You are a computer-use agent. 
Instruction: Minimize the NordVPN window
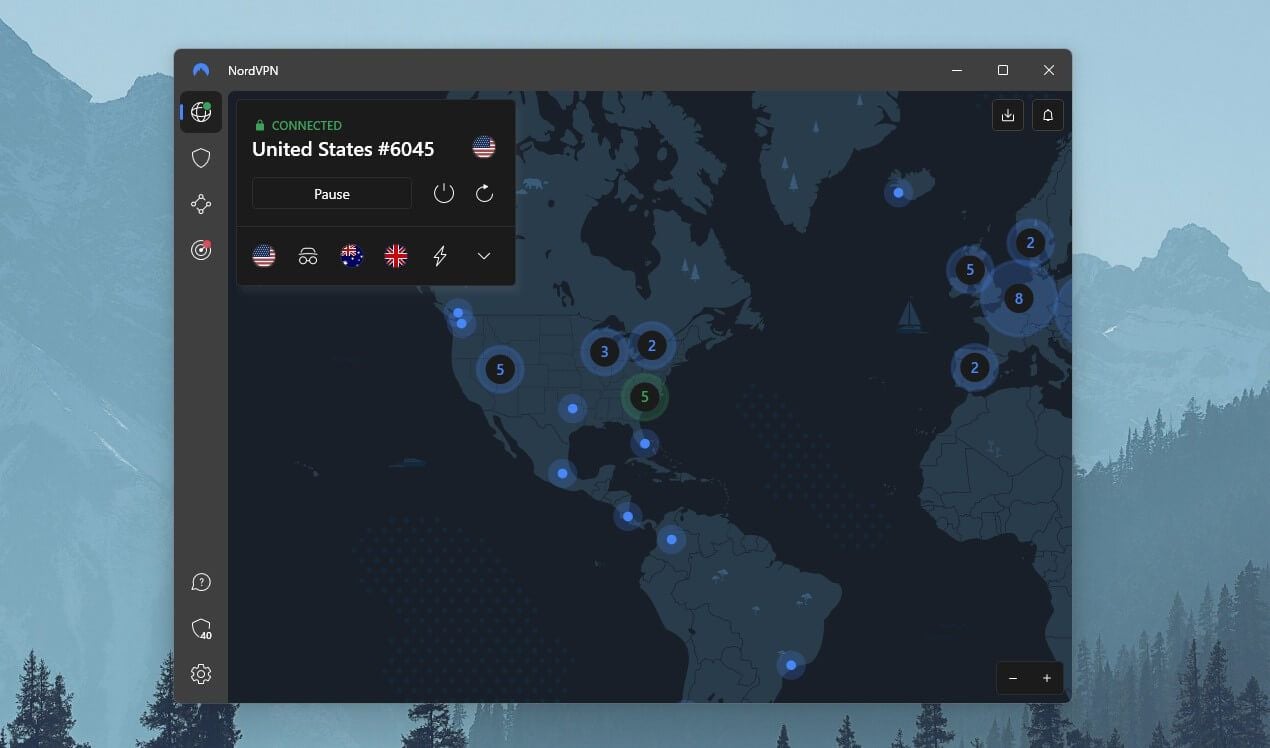[957, 70]
